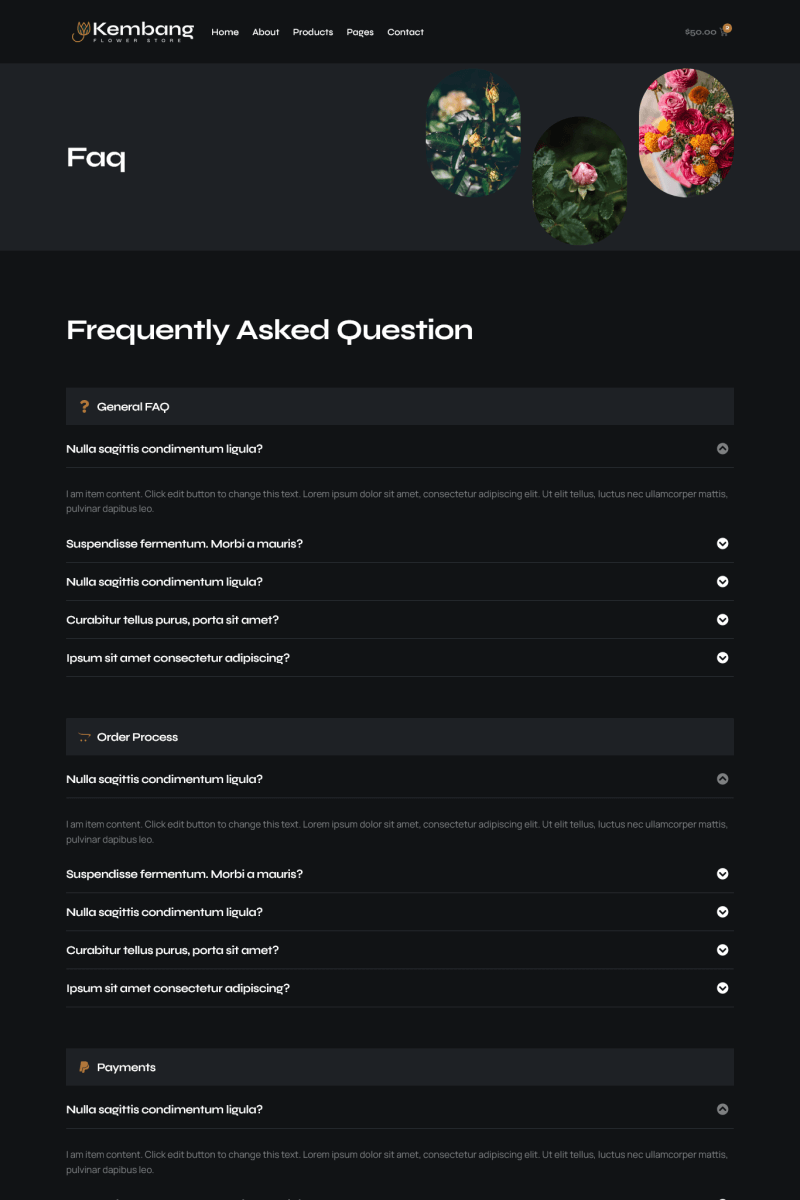
Task: Collapse the first Order Process question chevron
Action: pyautogui.click(x=723, y=779)
